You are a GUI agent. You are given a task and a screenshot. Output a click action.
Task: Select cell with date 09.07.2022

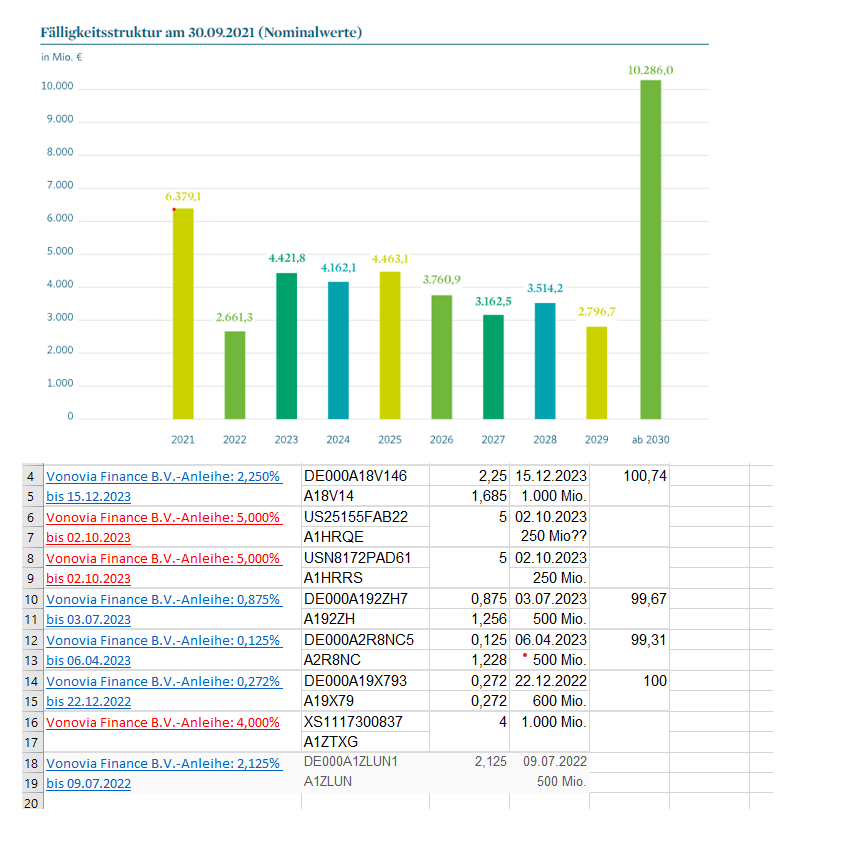click(x=549, y=761)
